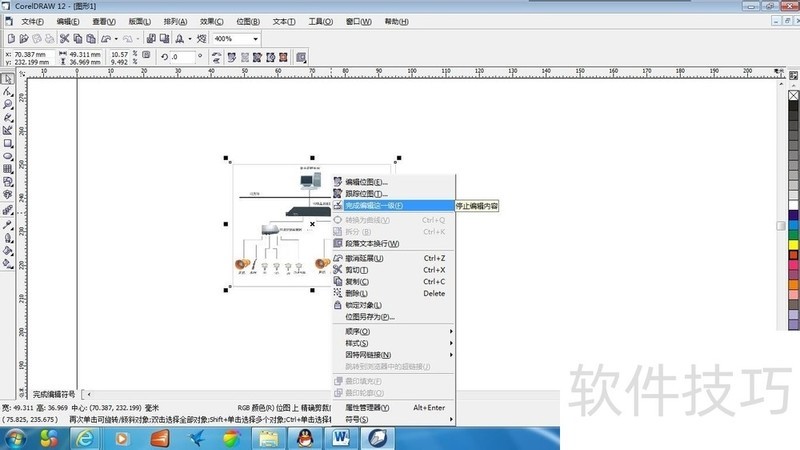800x450 pixels.
Task: Click the New document icon
Action: [9, 38]
